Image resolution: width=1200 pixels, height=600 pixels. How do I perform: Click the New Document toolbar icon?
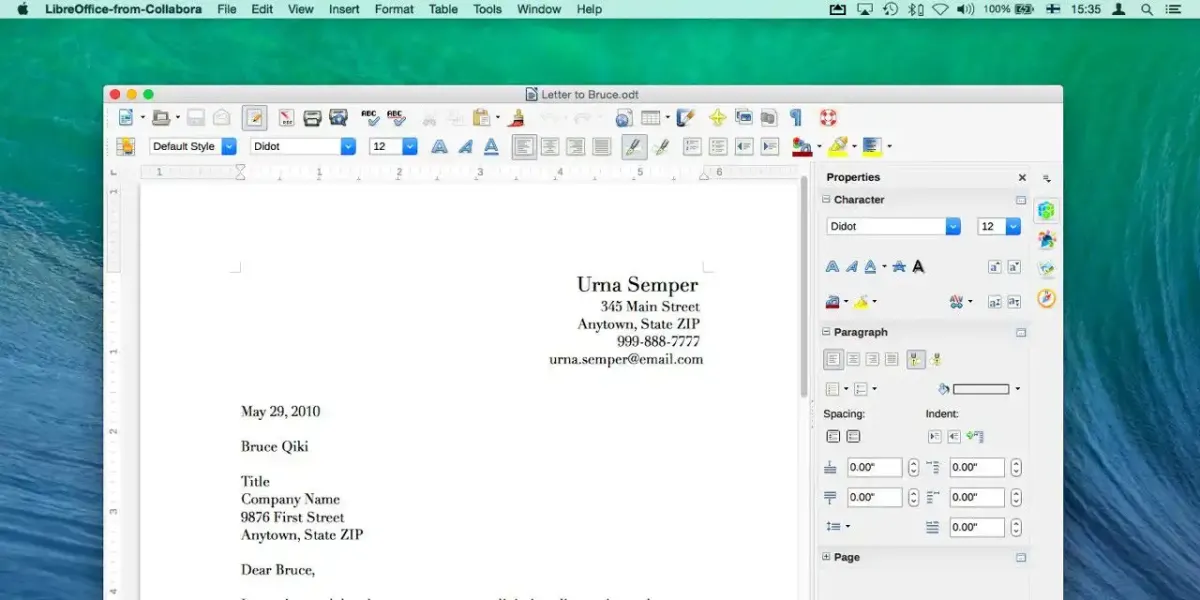pos(126,118)
